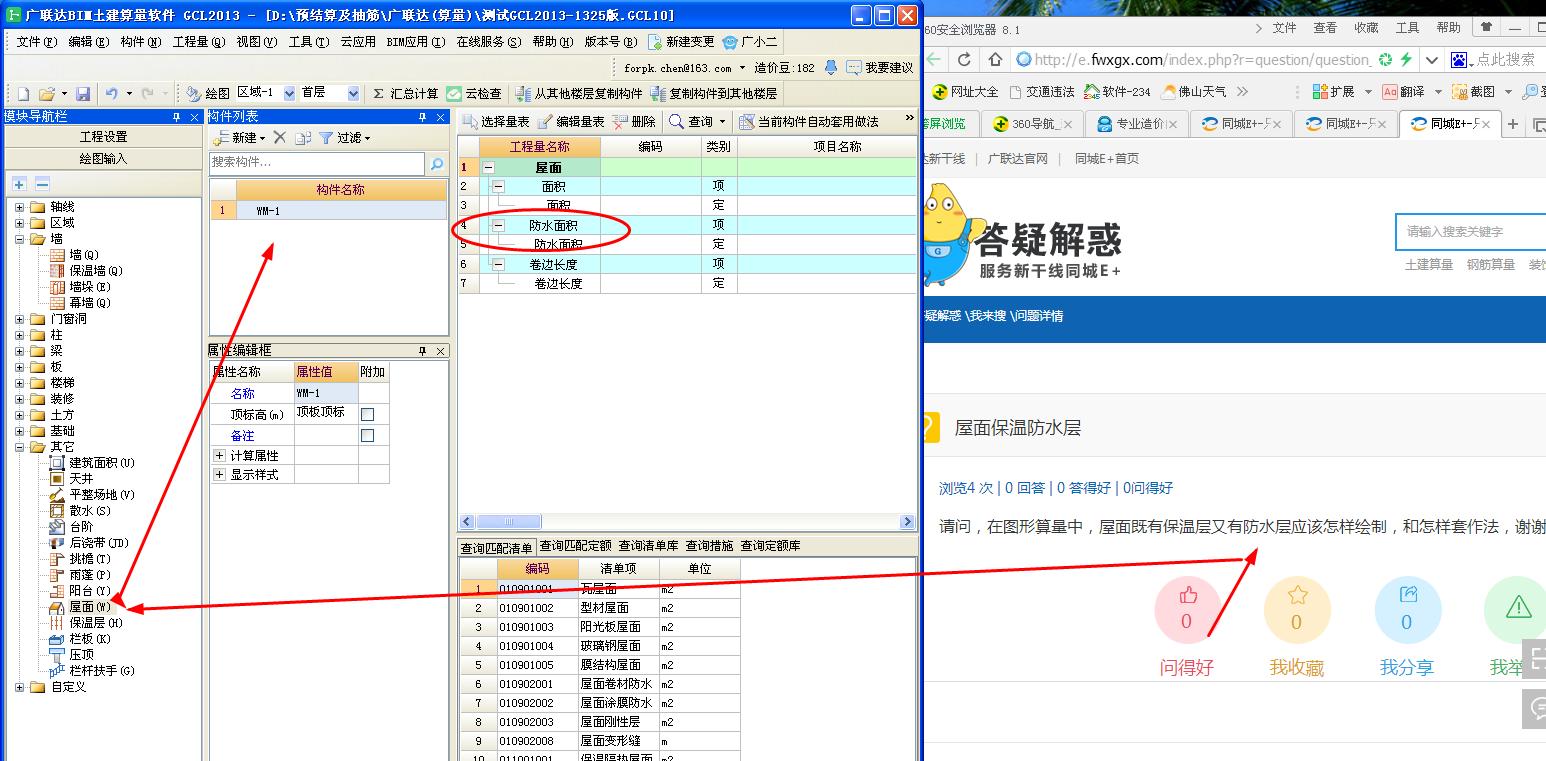This screenshot has width=1546, height=761.
Task: Open the BIM应用(I) menu
Action: pyautogui.click(x=416, y=42)
